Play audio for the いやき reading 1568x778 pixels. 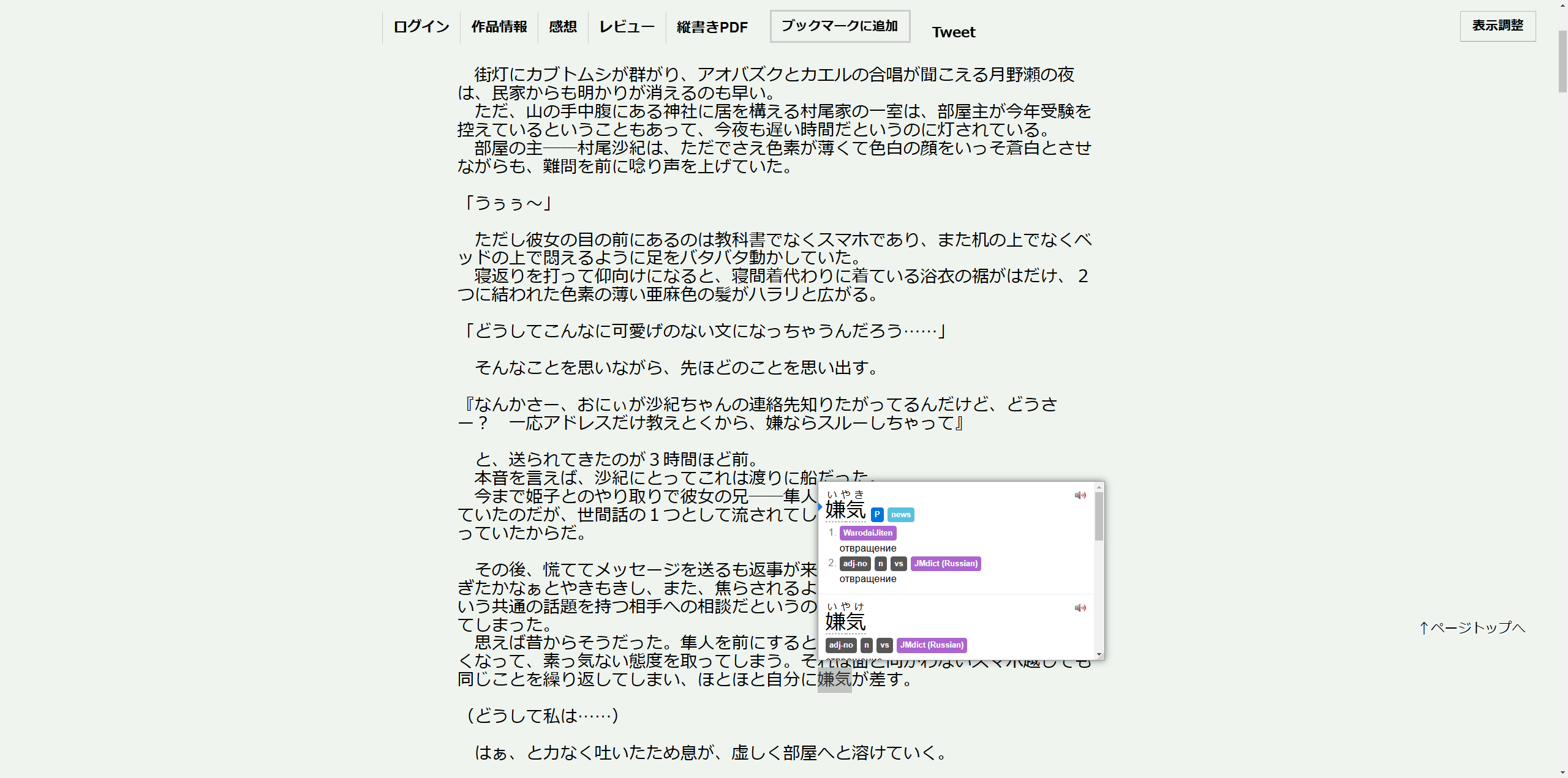pyautogui.click(x=1080, y=495)
